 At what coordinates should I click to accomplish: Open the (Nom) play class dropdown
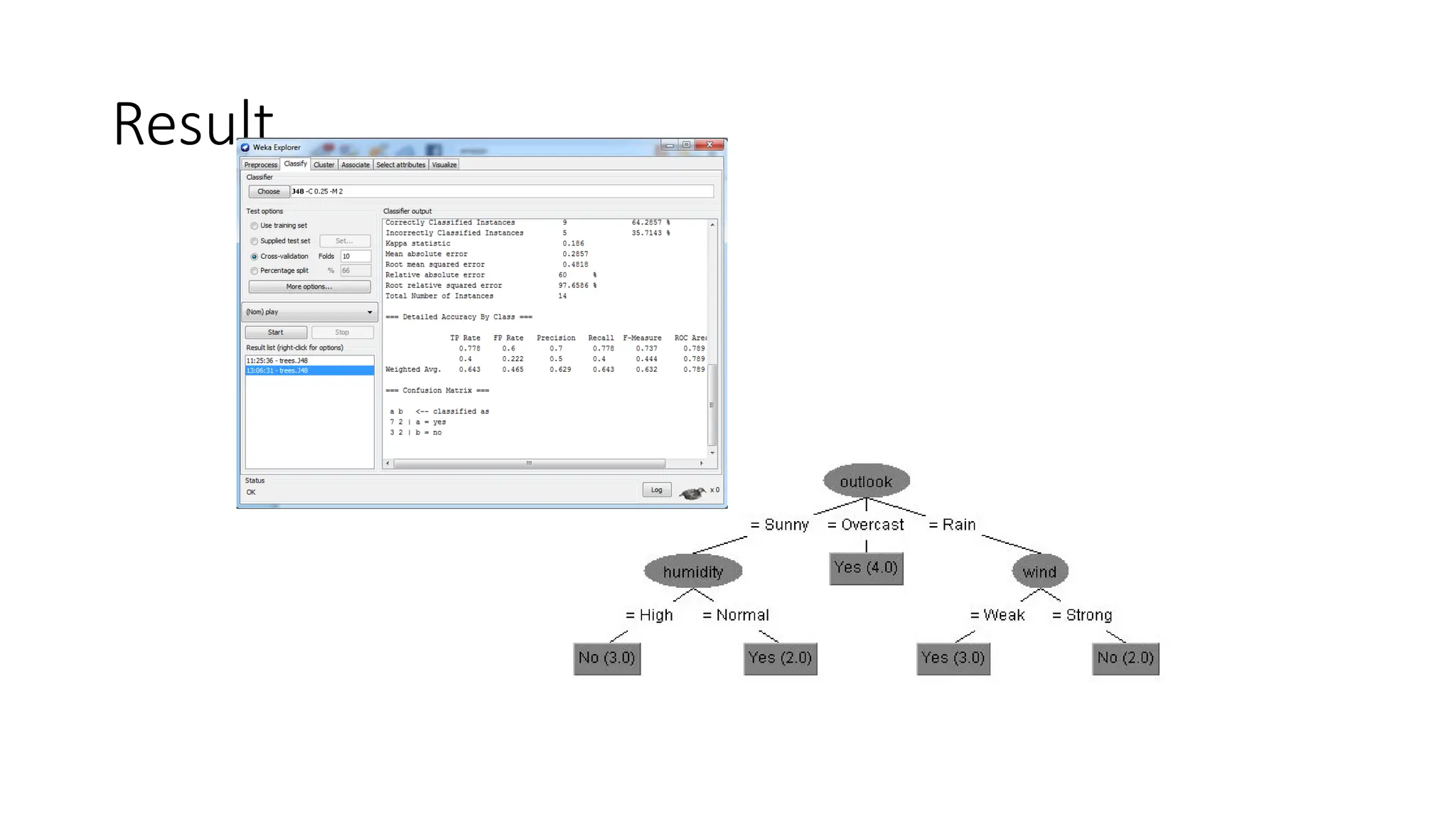pyautogui.click(x=309, y=312)
